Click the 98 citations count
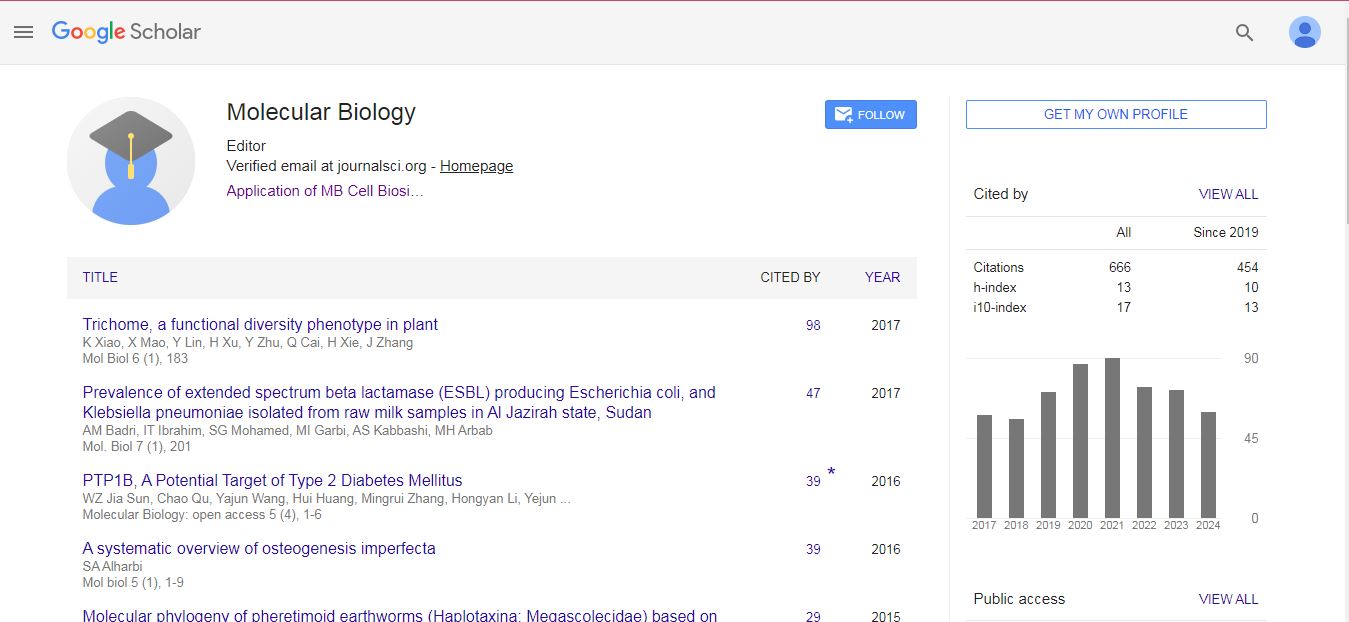Viewport: 1349px width, 622px height. tap(813, 325)
